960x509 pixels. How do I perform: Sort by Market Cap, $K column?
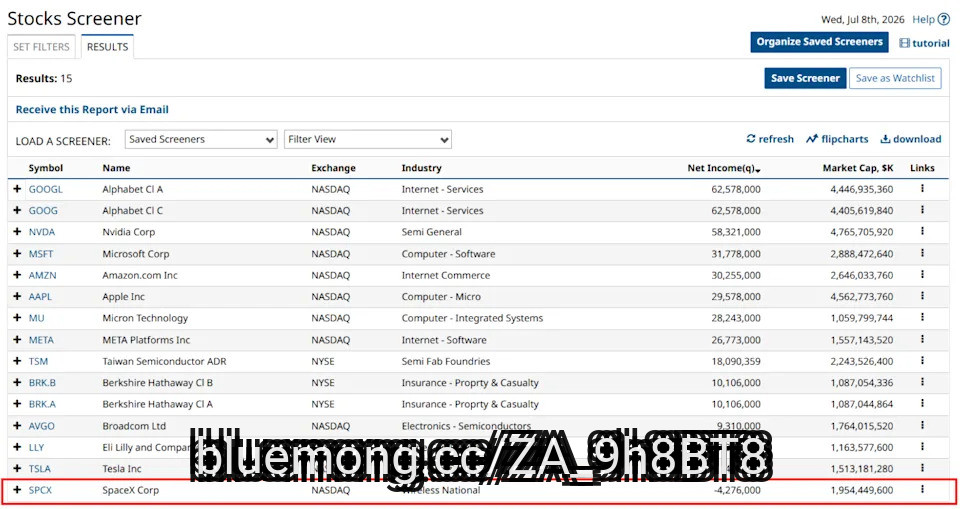click(857, 168)
